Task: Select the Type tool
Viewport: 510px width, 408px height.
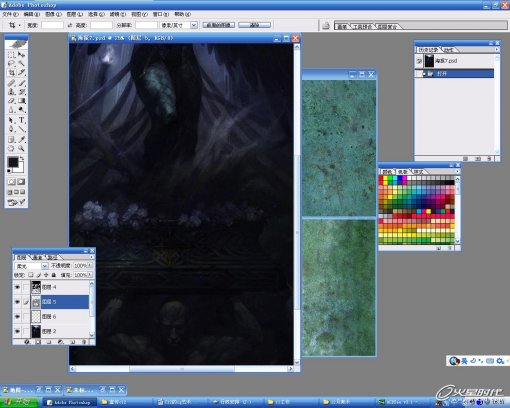Action: click(21, 120)
